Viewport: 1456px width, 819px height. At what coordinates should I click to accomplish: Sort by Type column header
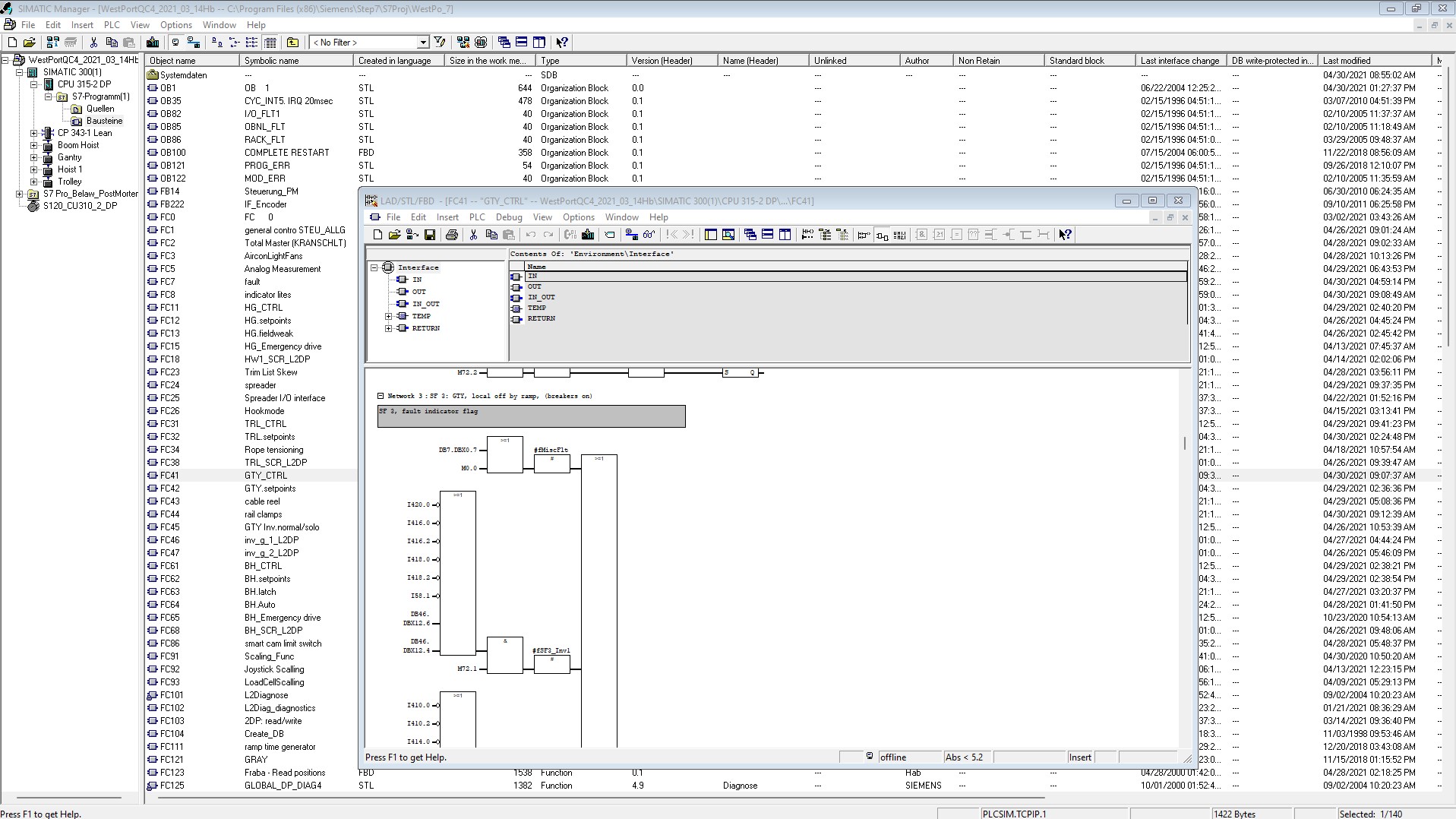581,61
